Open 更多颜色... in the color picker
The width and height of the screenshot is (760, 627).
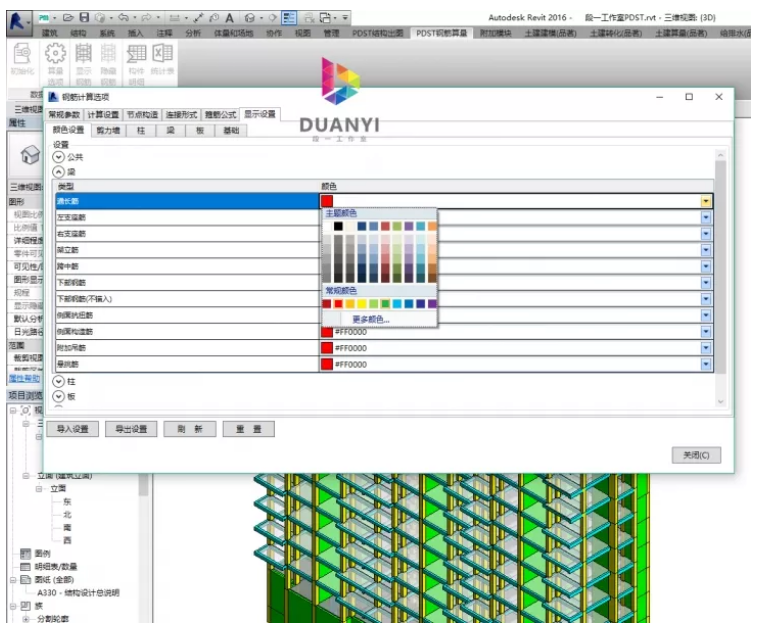[x=371, y=319]
